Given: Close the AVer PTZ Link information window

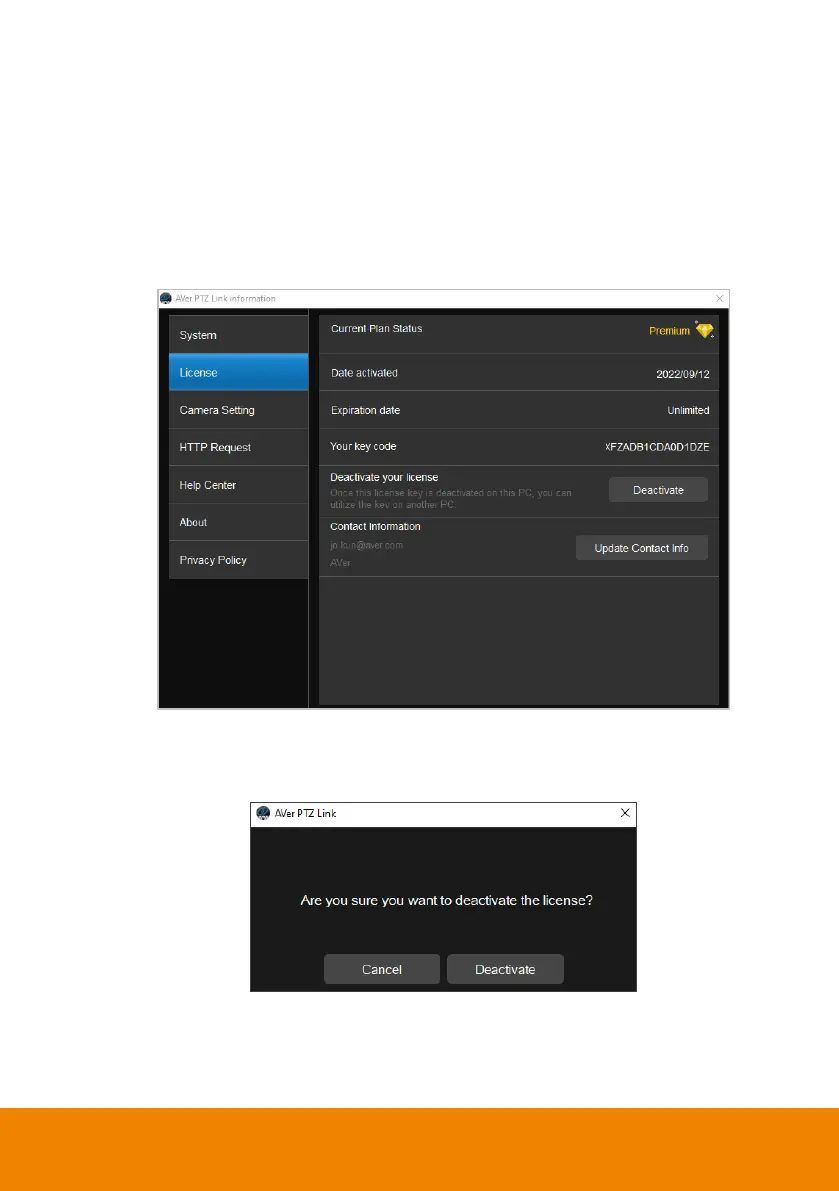Looking at the screenshot, I should pyautogui.click(x=720, y=299).
